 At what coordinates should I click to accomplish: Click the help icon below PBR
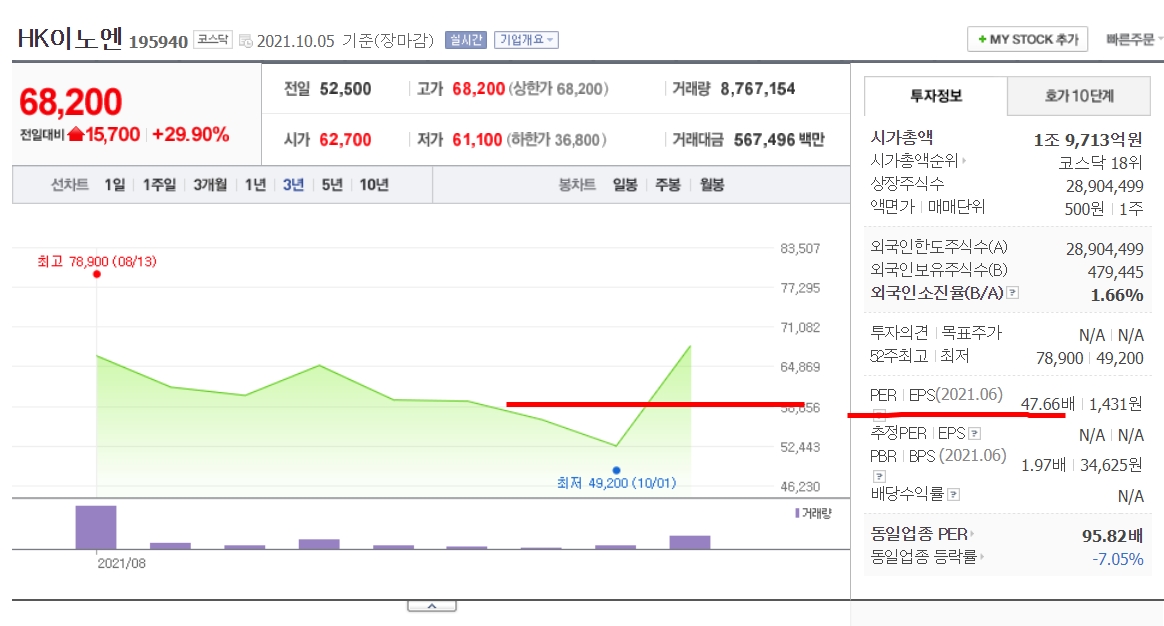[x=879, y=476]
